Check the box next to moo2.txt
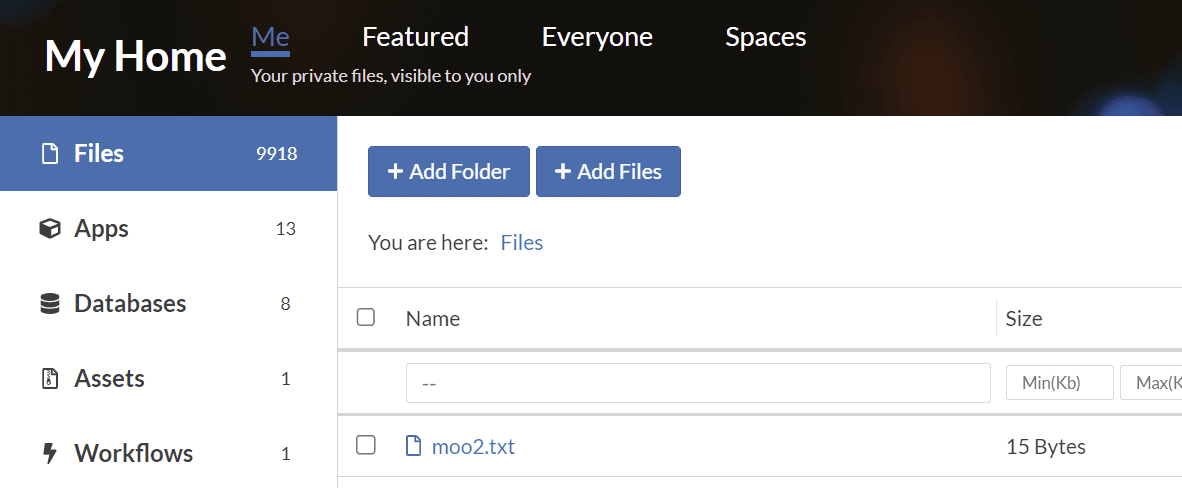This screenshot has height=488, width=1182. pyautogui.click(x=366, y=445)
